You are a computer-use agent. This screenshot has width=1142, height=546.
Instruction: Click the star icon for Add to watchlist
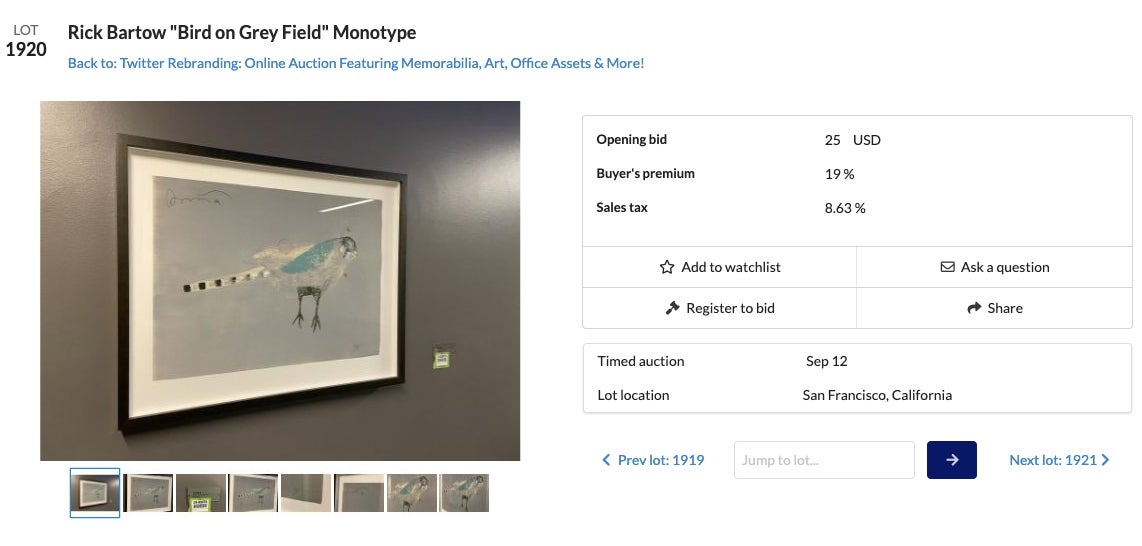667,268
